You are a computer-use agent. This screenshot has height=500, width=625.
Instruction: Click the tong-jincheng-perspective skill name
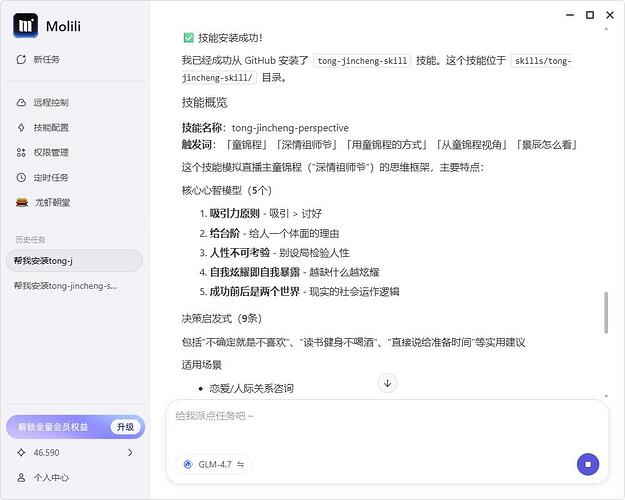click(290, 128)
